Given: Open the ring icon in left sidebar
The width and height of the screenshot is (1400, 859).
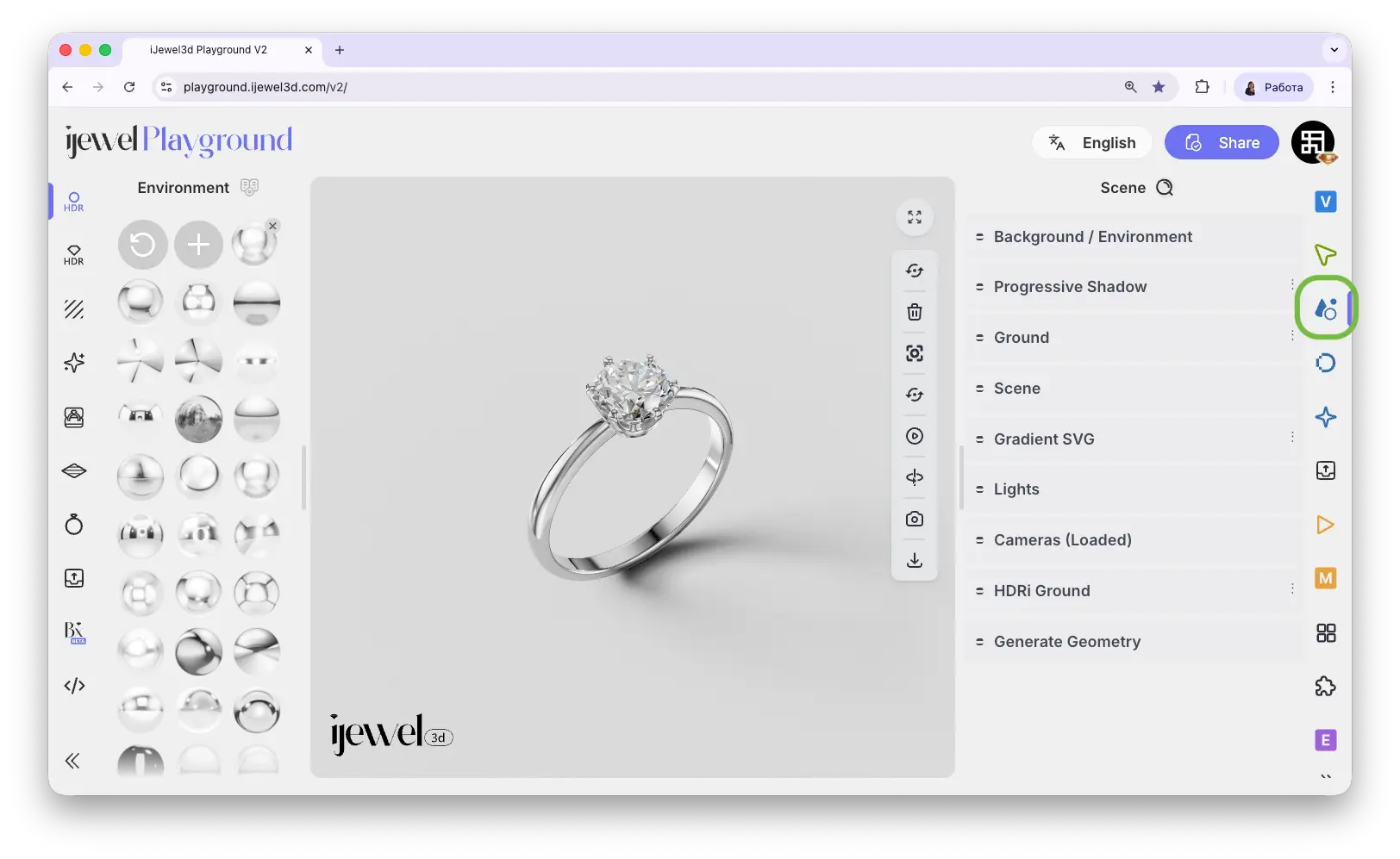Looking at the screenshot, I should pos(74,525).
